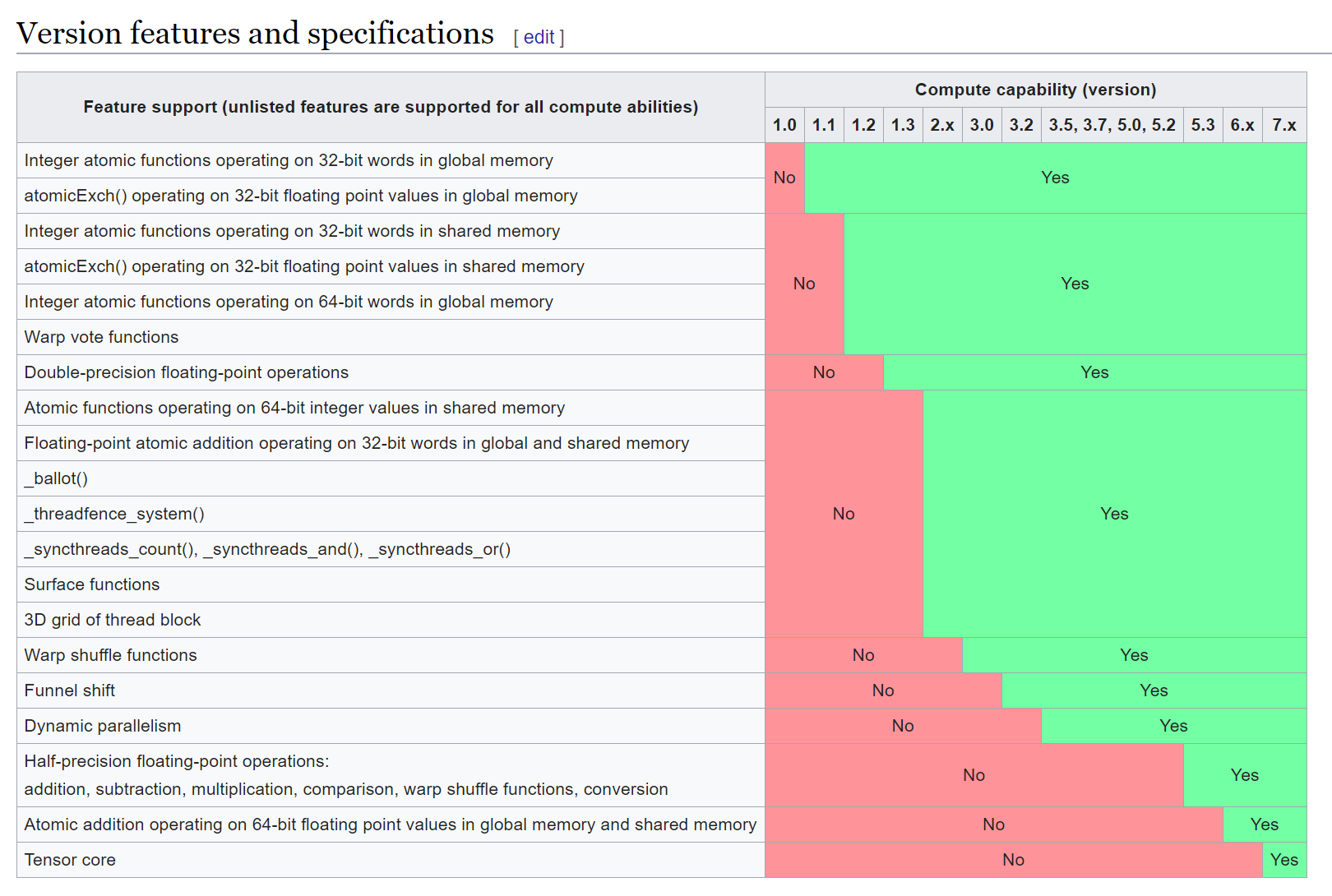Select the 7.x column header

click(x=1284, y=124)
